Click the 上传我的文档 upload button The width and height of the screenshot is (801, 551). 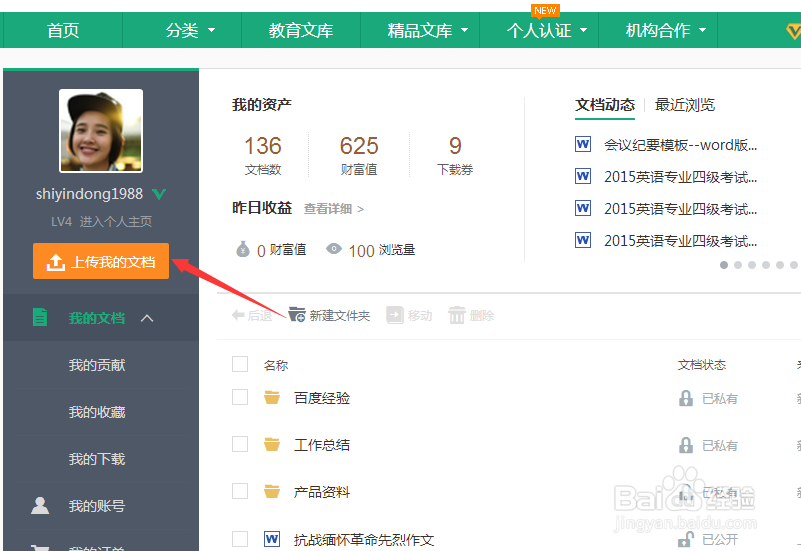[101, 261]
